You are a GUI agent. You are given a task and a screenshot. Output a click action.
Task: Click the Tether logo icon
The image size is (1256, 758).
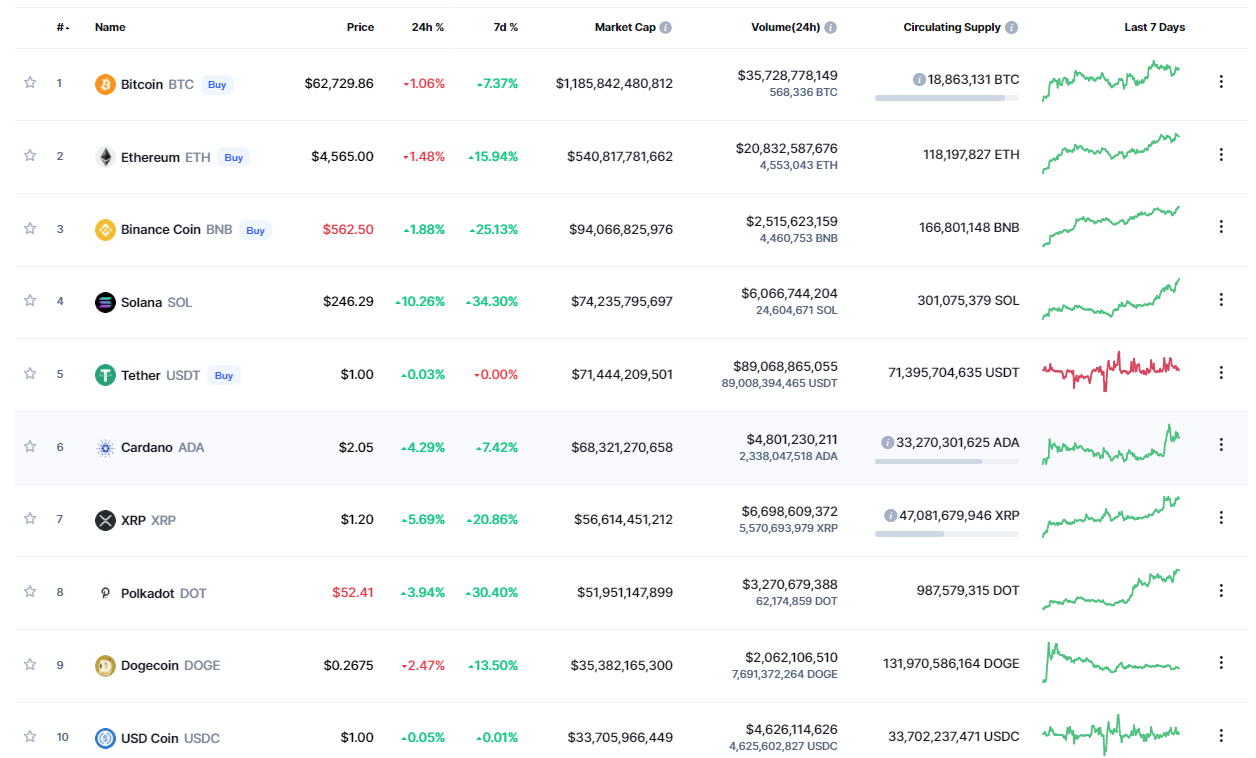[x=105, y=375]
